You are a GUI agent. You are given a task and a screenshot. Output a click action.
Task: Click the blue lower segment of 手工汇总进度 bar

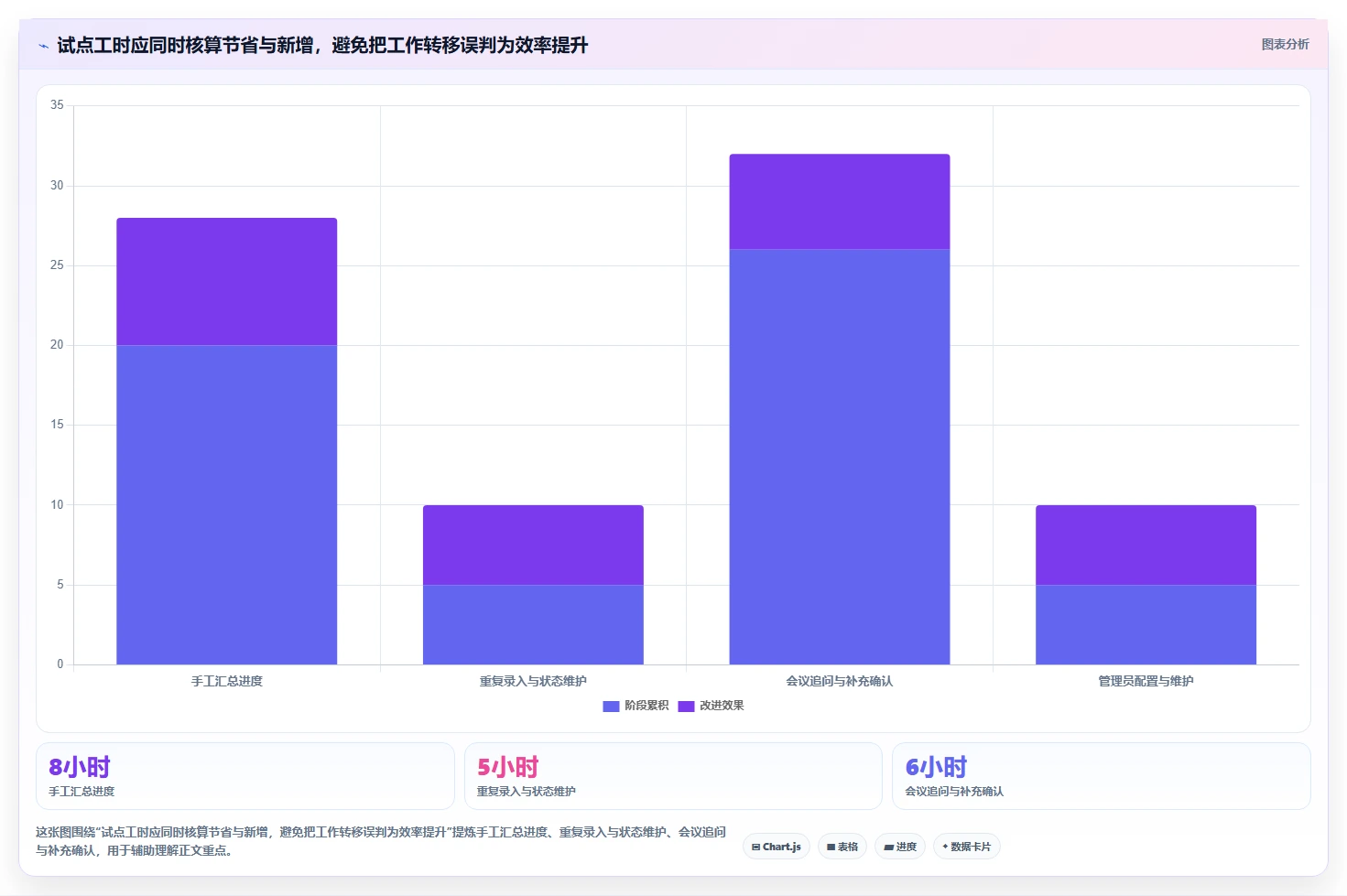pyautogui.click(x=227, y=505)
